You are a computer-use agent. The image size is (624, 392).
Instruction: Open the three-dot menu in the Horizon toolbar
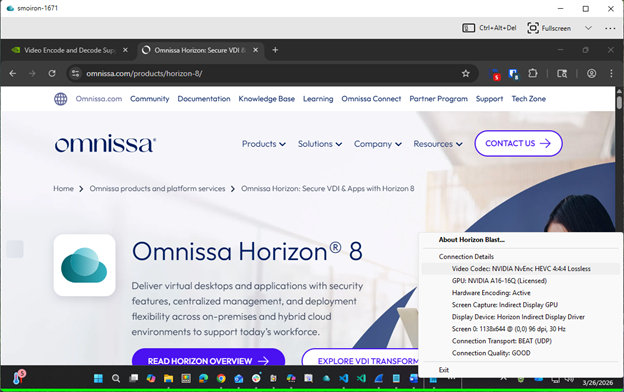coord(610,28)
